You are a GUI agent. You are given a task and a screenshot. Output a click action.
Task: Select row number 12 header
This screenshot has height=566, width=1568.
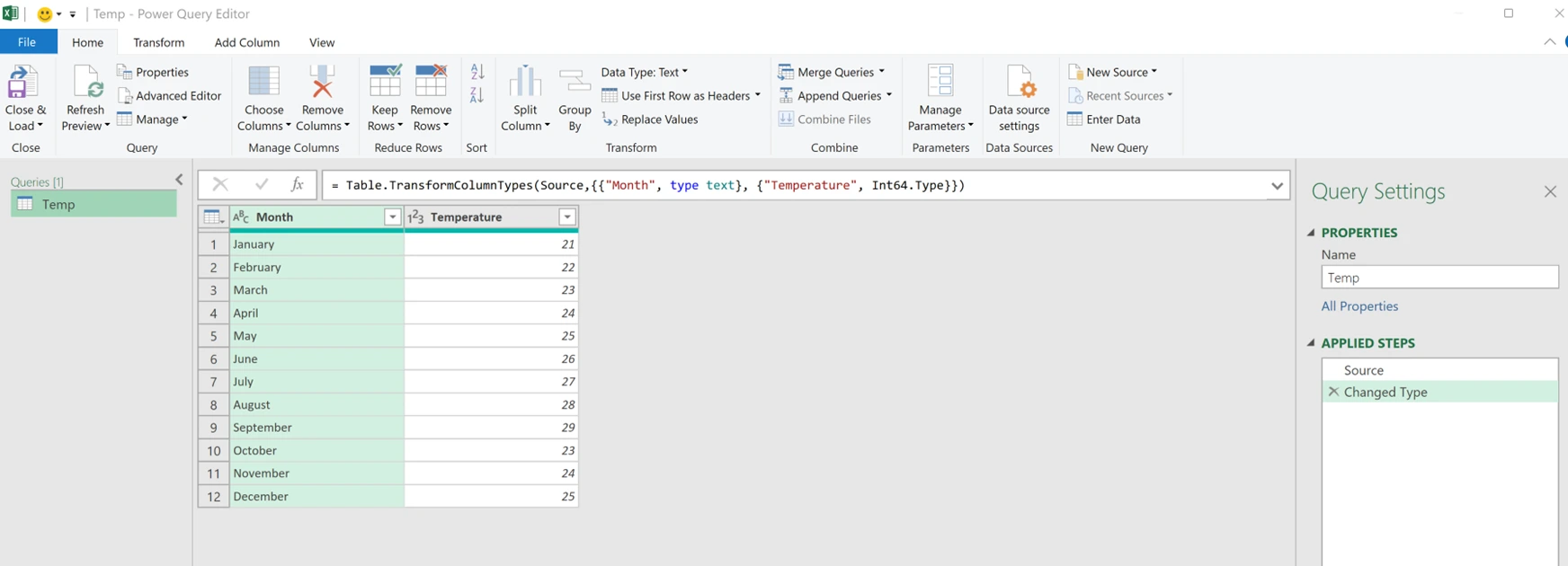(213, 496)
